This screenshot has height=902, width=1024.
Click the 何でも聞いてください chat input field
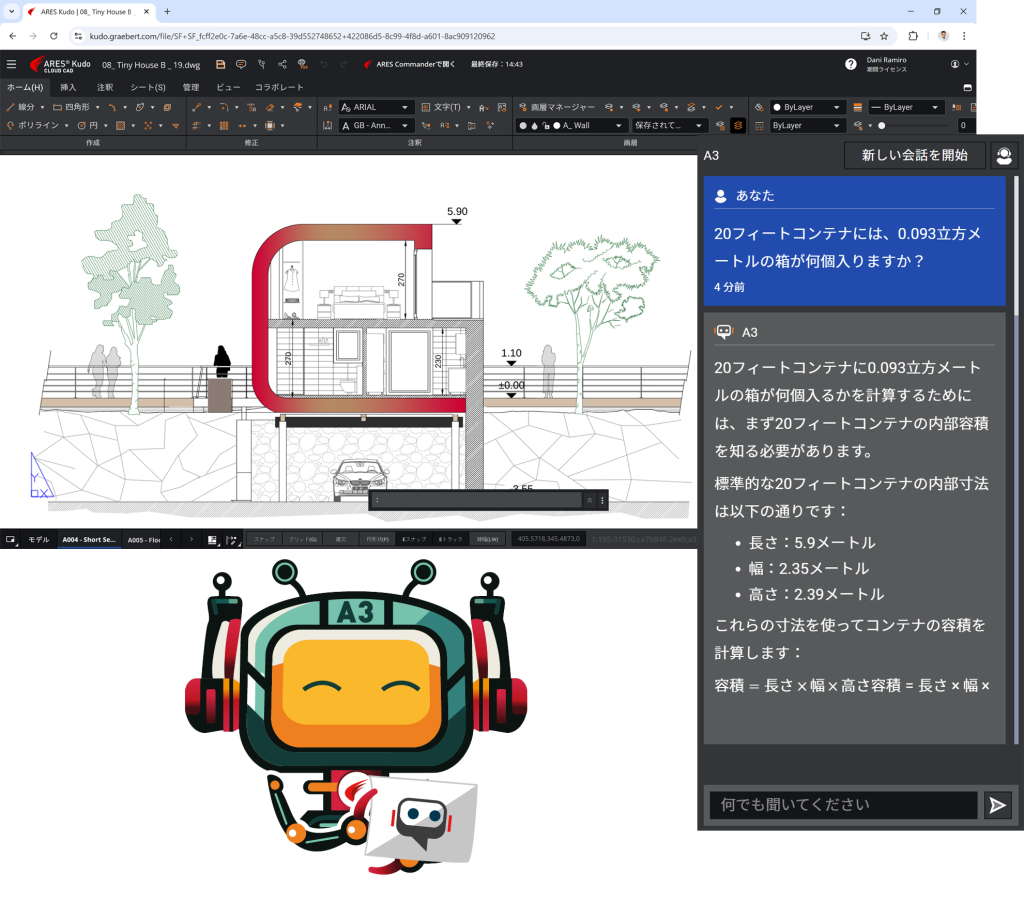click(x=845, y=806)
